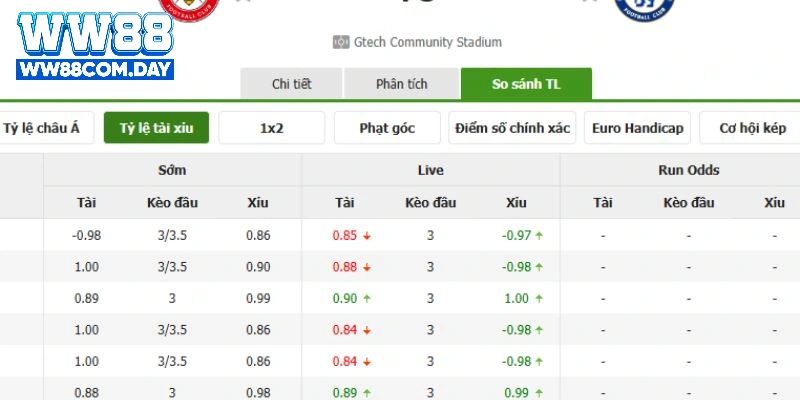This screenshot has height=400, width=800.
Task: Select the Tỷ lệ tài xỉu filter
Action: tap(156, 128)
